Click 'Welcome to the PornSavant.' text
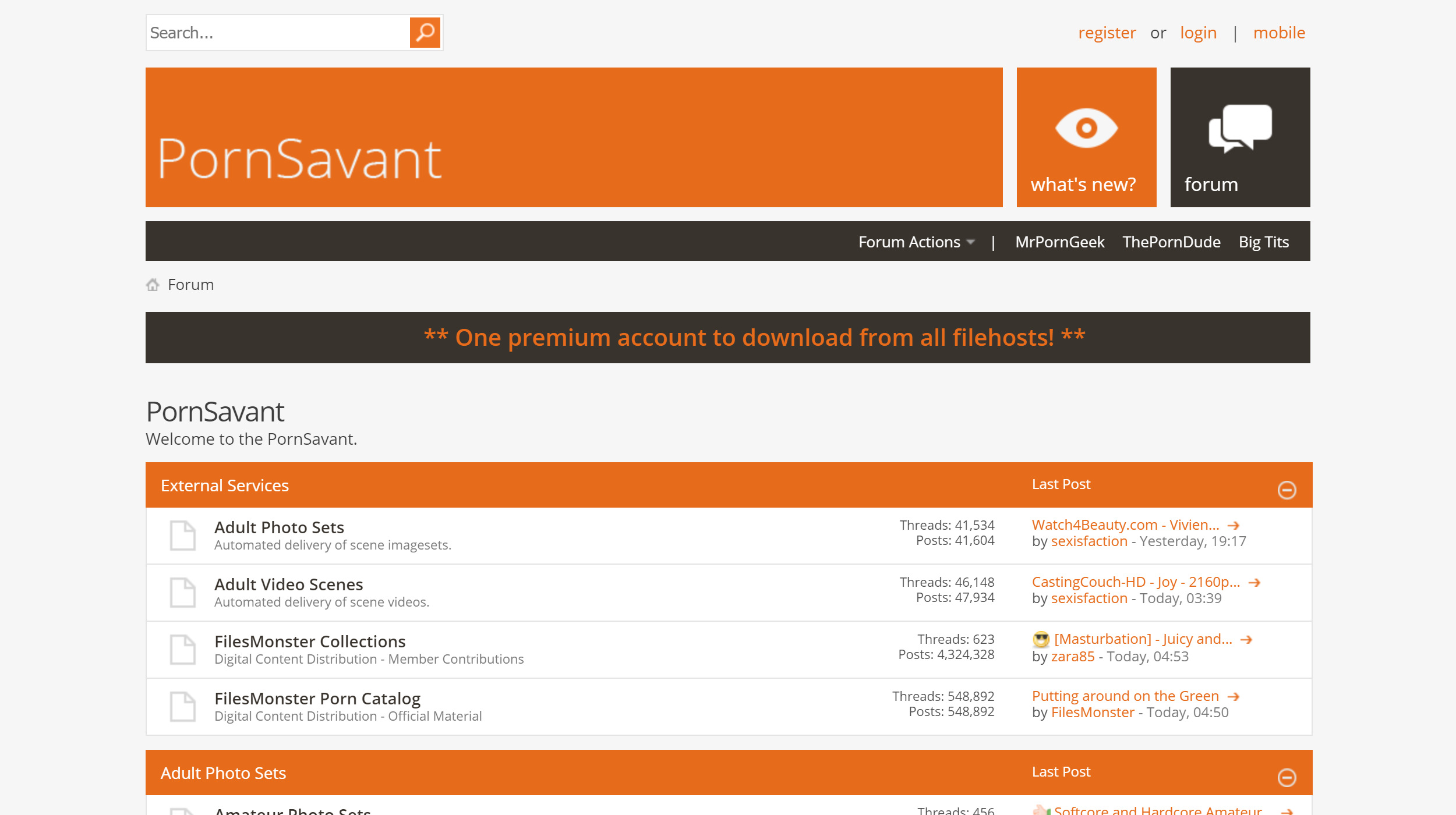The height and width of the screenshot is (815, 1456). (251, 439)
